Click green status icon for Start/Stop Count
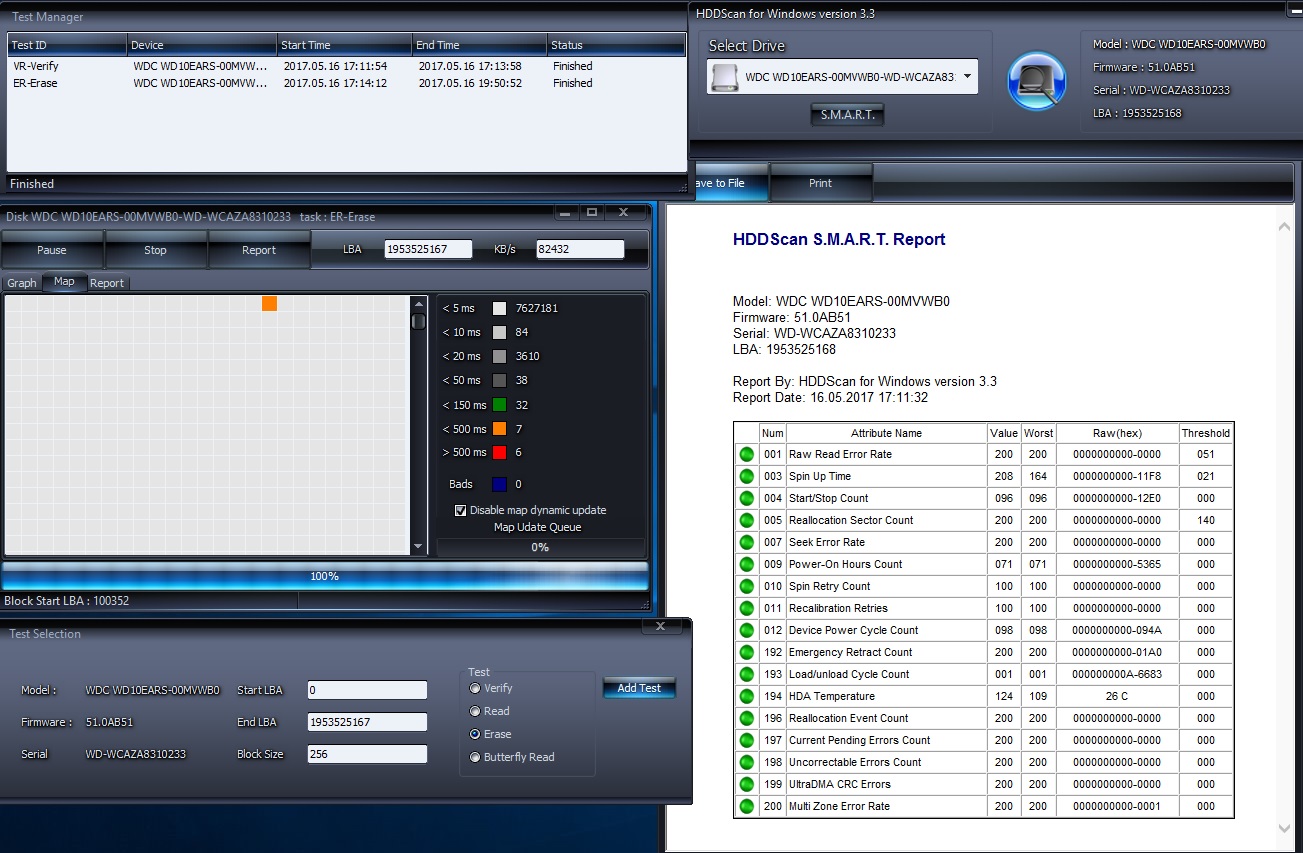The width and height of the screenshot is (1303, 853). point(746,498)
